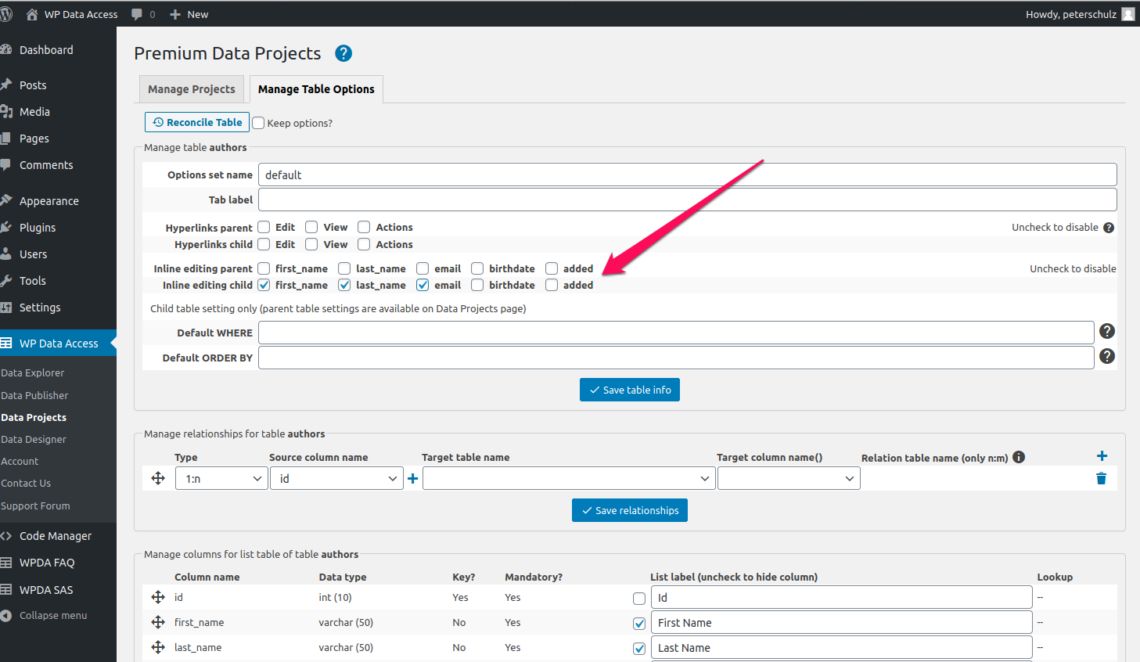Open the Source column name dropdown
The height and width of the screenshot is (662, 1140).
coord(337,478)
